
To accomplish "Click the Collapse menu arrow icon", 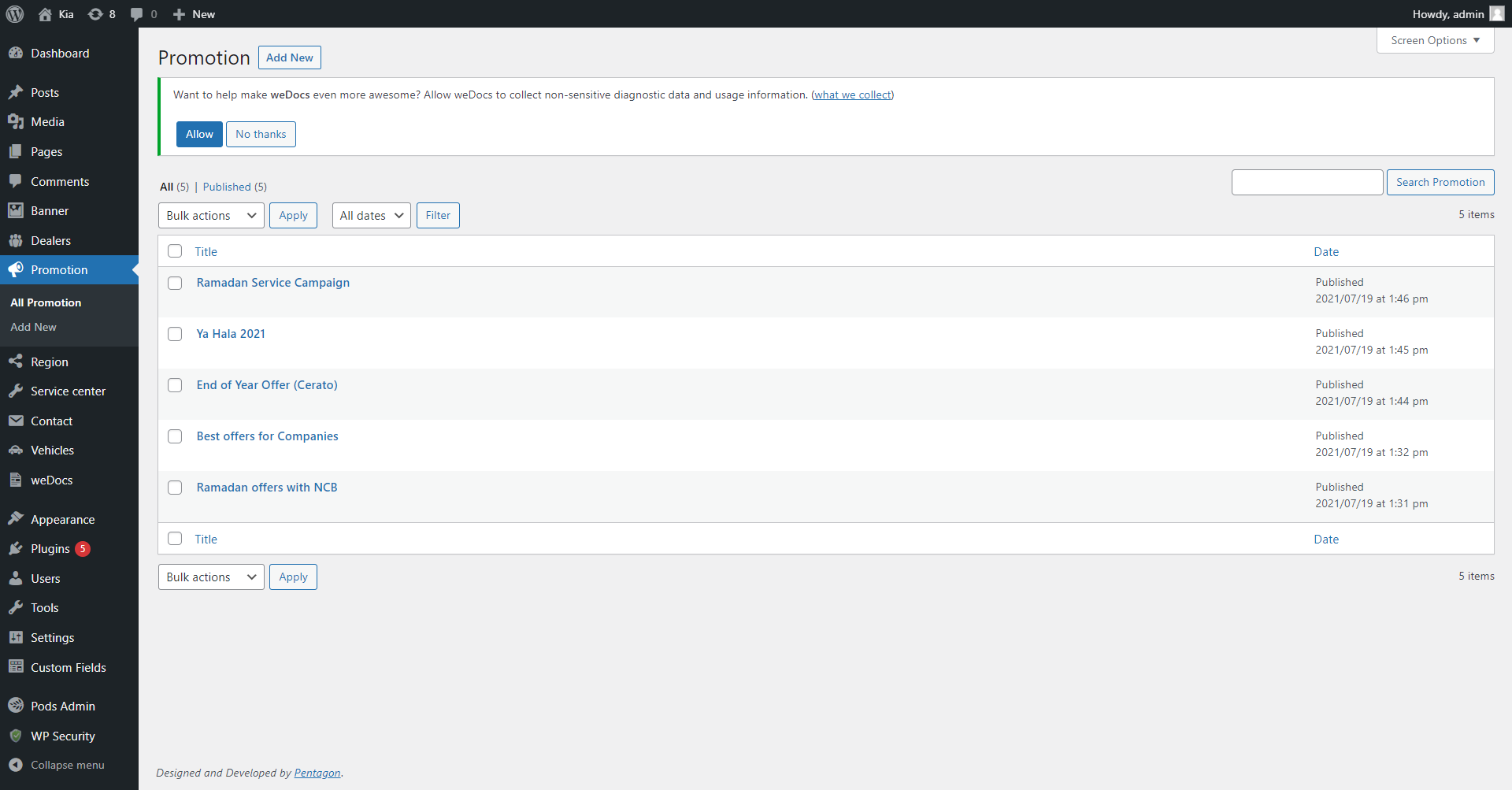I will pos(16,765).
